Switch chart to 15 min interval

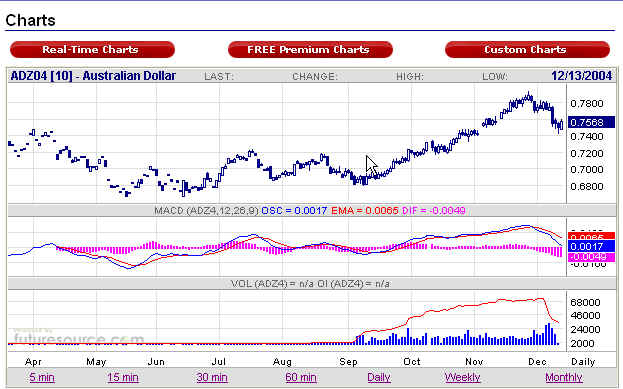[123, 377]
